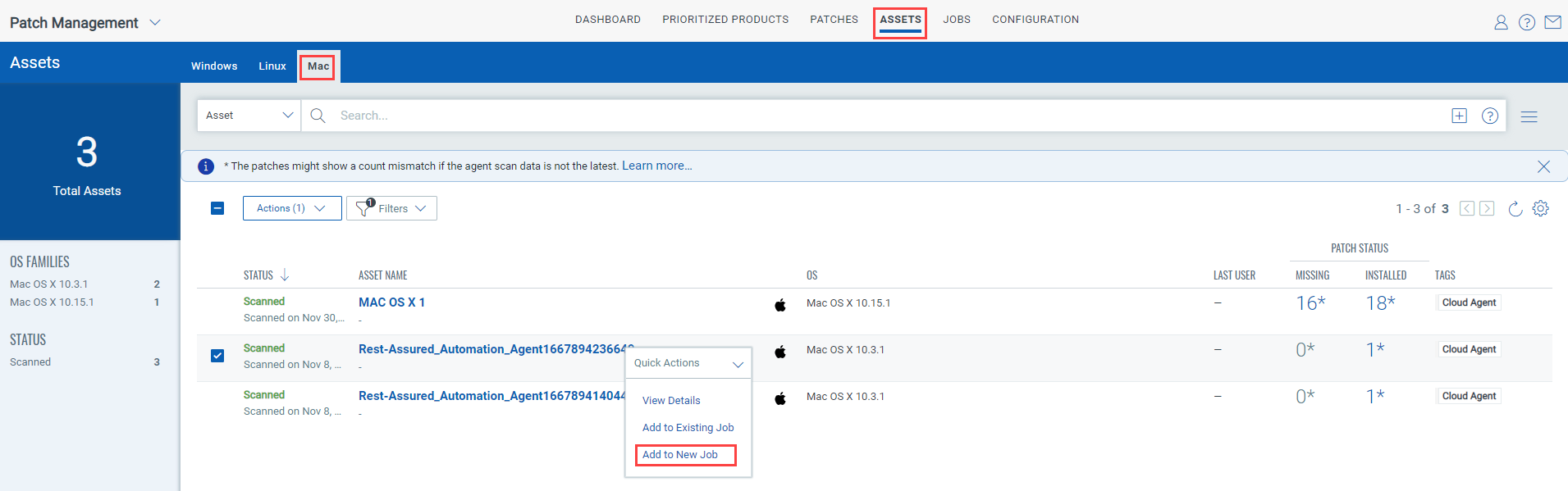Viewport: 1568px width, 491px height.
Task: Refresh the asset list
Action: (1515, 208)
